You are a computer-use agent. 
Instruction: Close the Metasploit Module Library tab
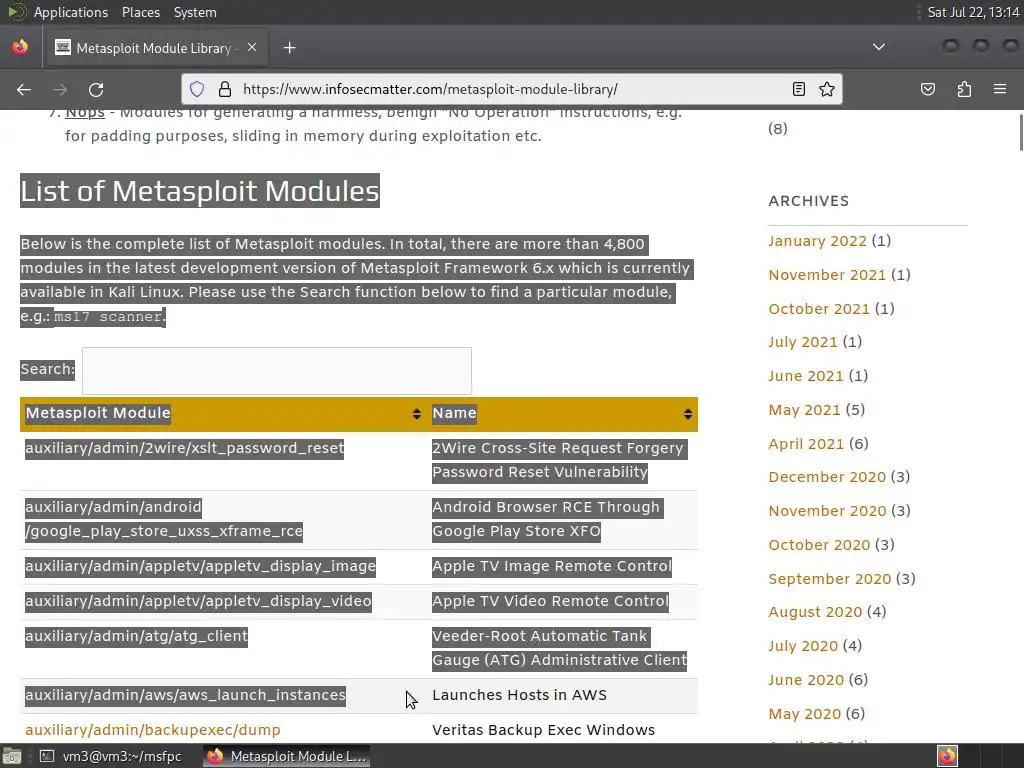point(252,48)
